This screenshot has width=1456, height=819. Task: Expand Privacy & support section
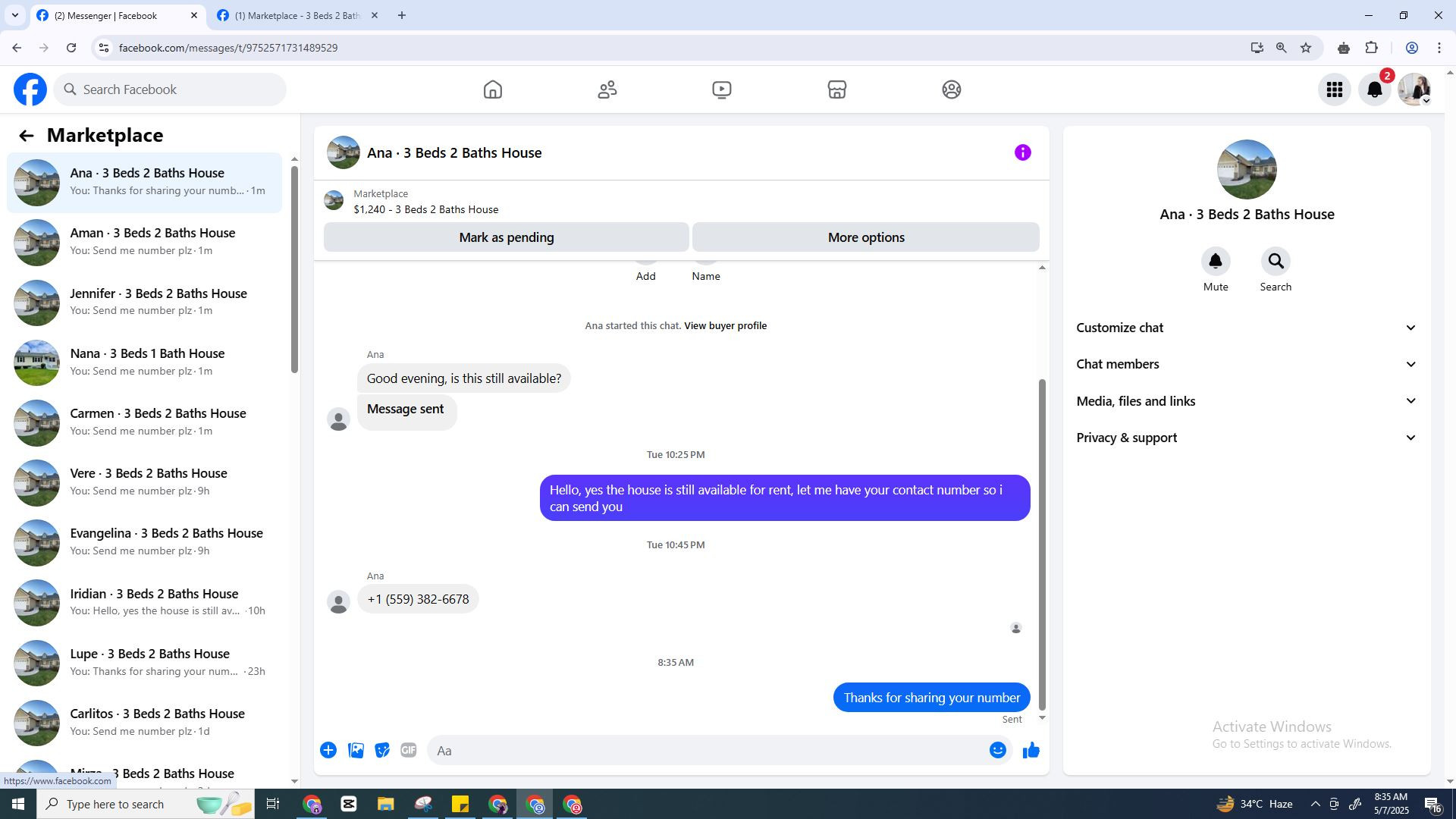[x=1246, y=438]
